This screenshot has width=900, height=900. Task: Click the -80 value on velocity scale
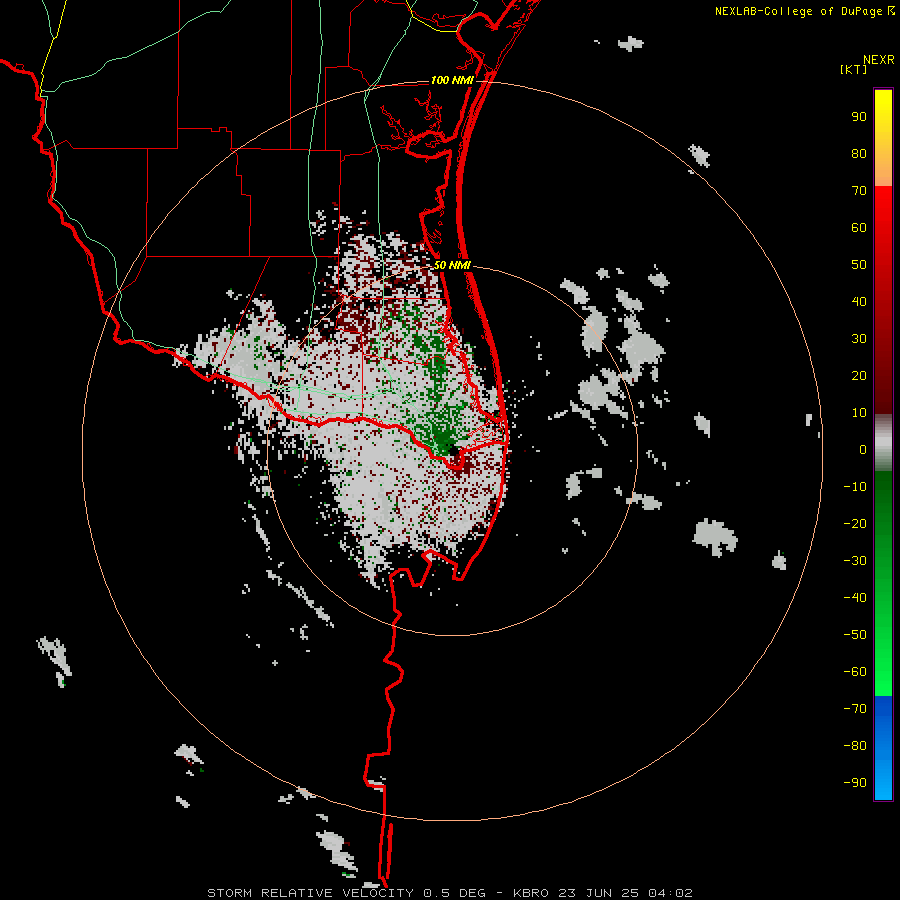click(x=855, y=746)
